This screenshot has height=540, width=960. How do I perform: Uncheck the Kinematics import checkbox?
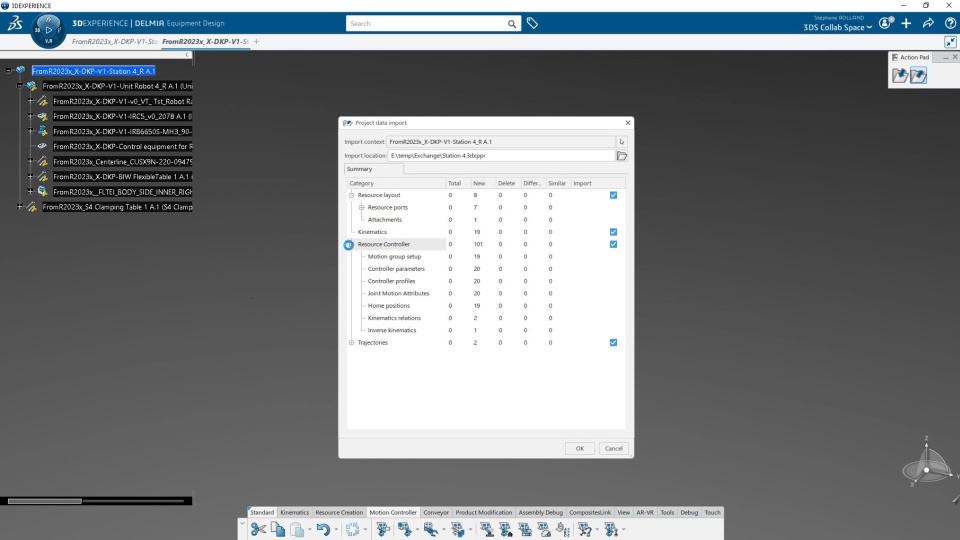(613, 231)
